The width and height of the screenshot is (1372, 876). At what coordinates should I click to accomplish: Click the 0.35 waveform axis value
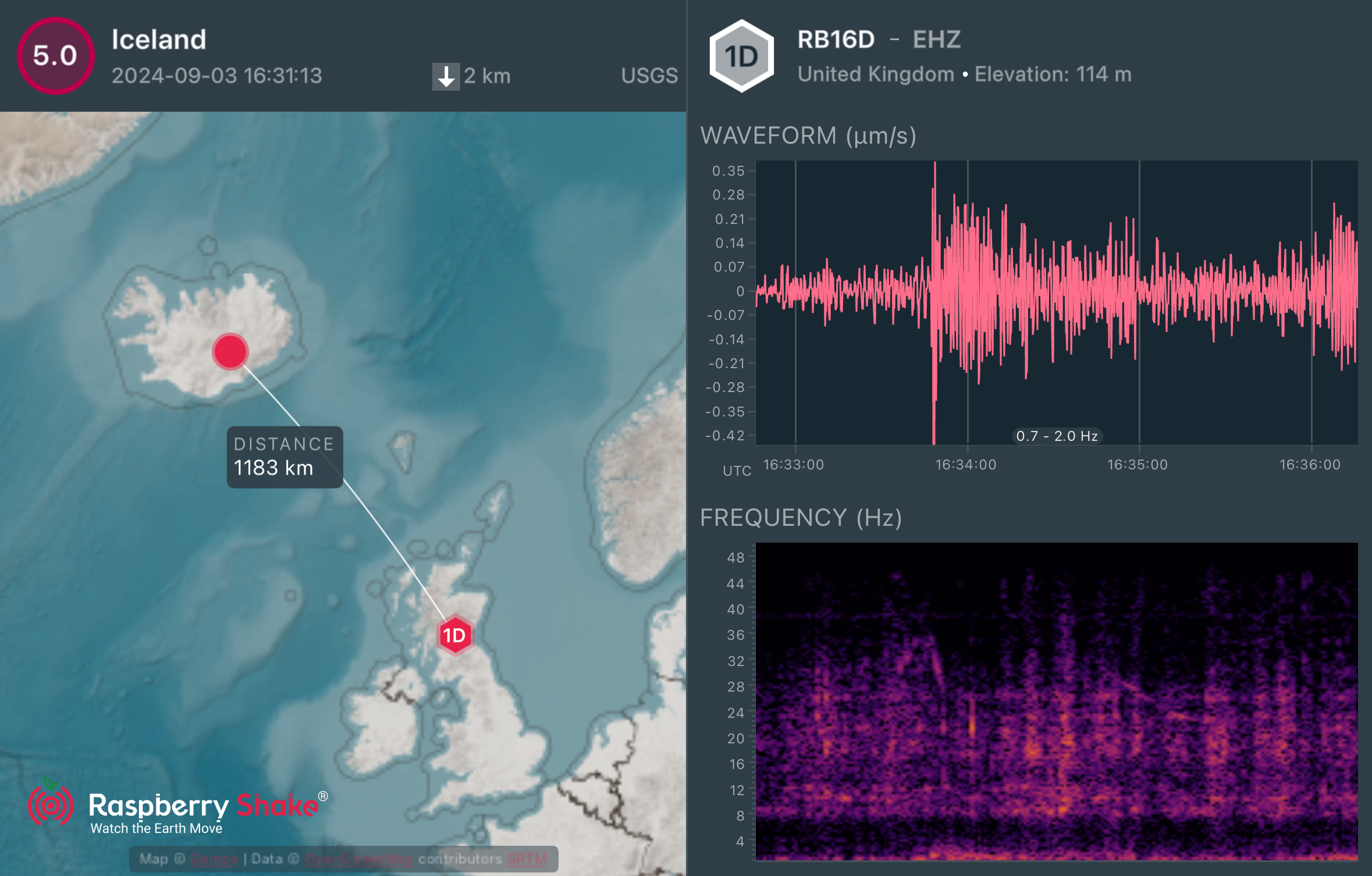[728, 171]
